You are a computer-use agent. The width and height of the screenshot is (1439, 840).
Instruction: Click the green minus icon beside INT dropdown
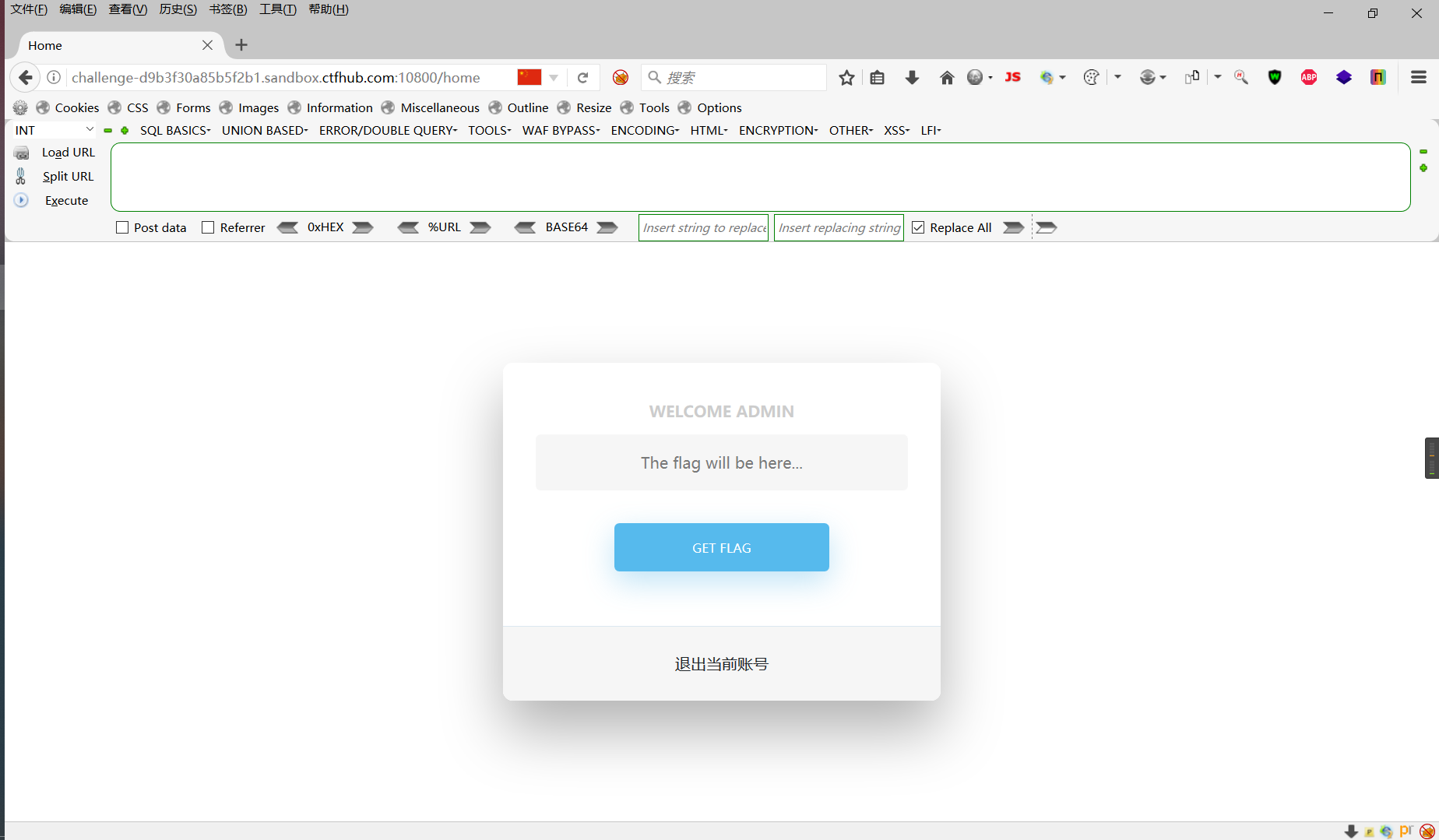coord(108,130)
